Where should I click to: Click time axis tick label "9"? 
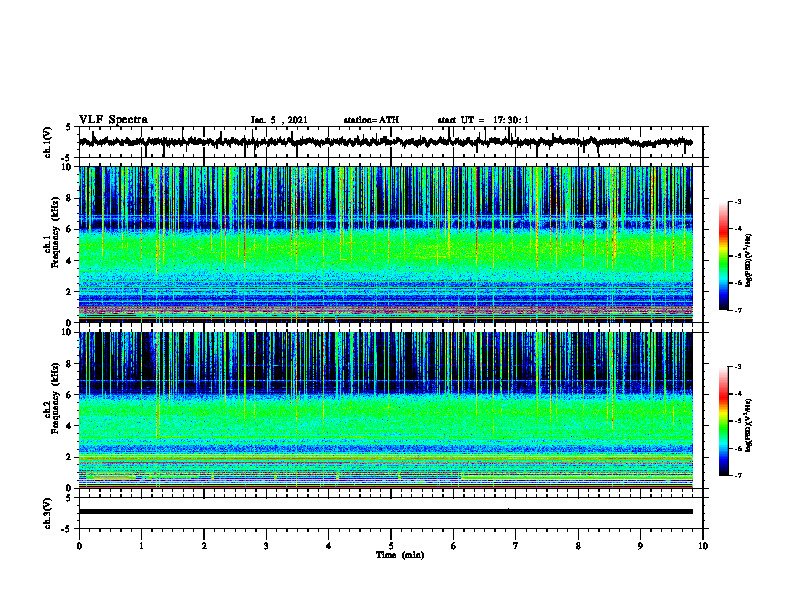pyautogui.click(x=640, y=546)
